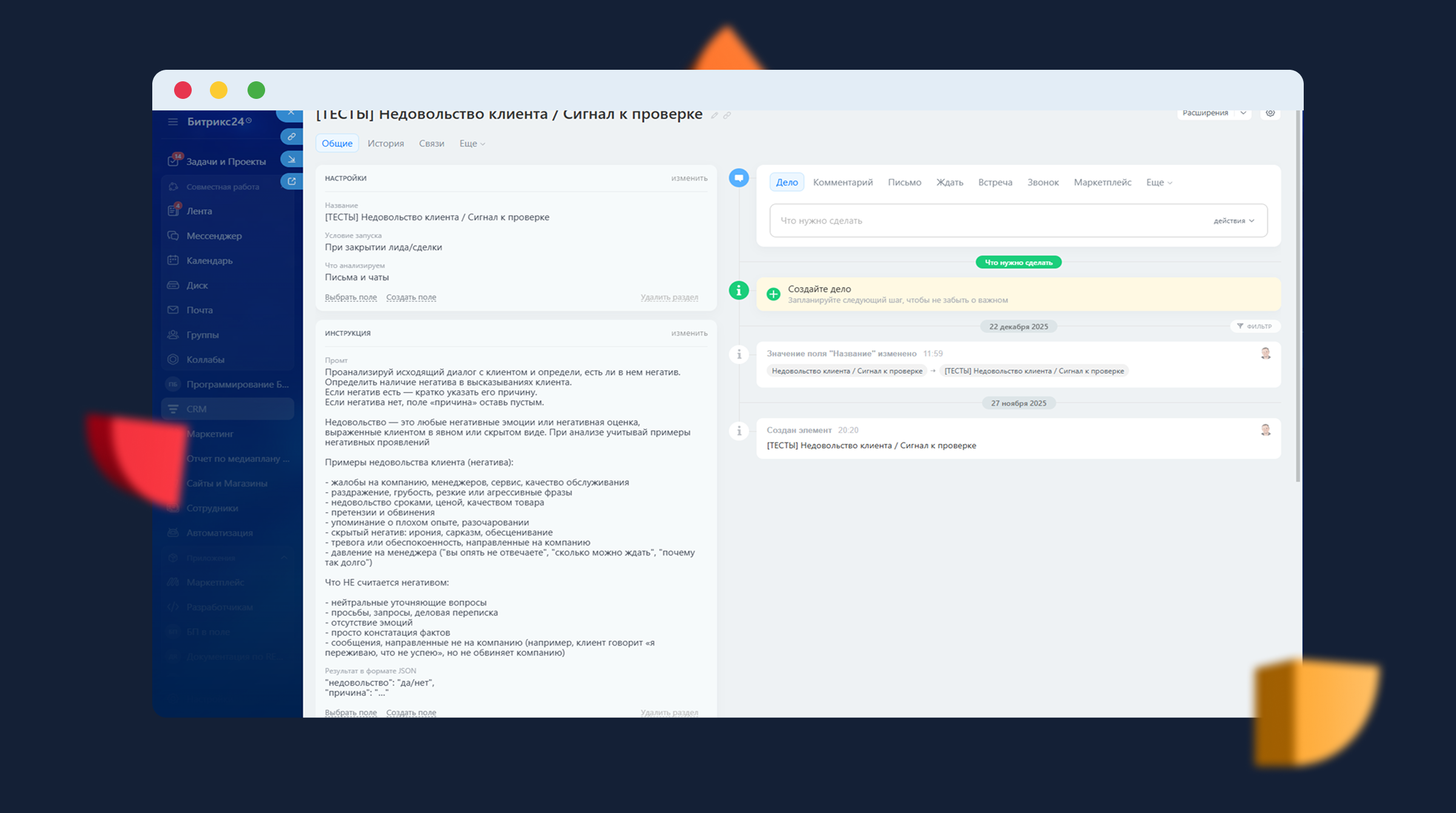Screen dimensions: 1456x813
Task: Open the hamburger menu next to Битрикс24
Action: click(x=173, y=122)
